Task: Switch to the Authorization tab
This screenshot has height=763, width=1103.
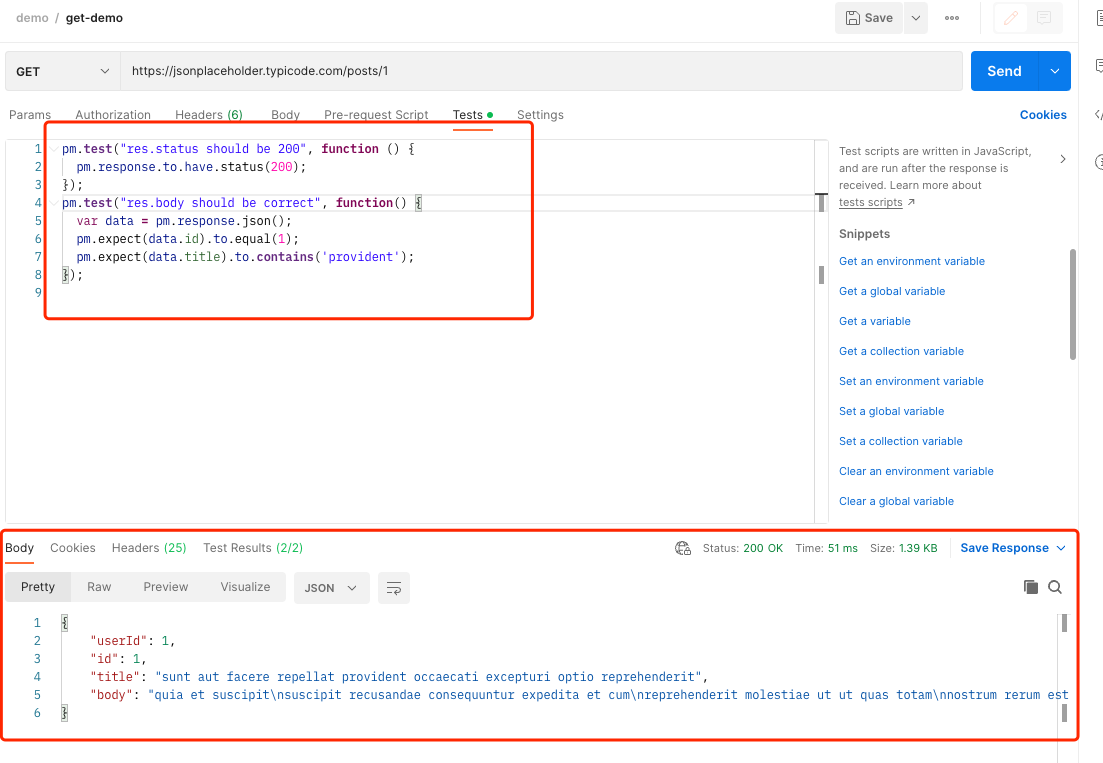Action: click(x=113, y=115)
